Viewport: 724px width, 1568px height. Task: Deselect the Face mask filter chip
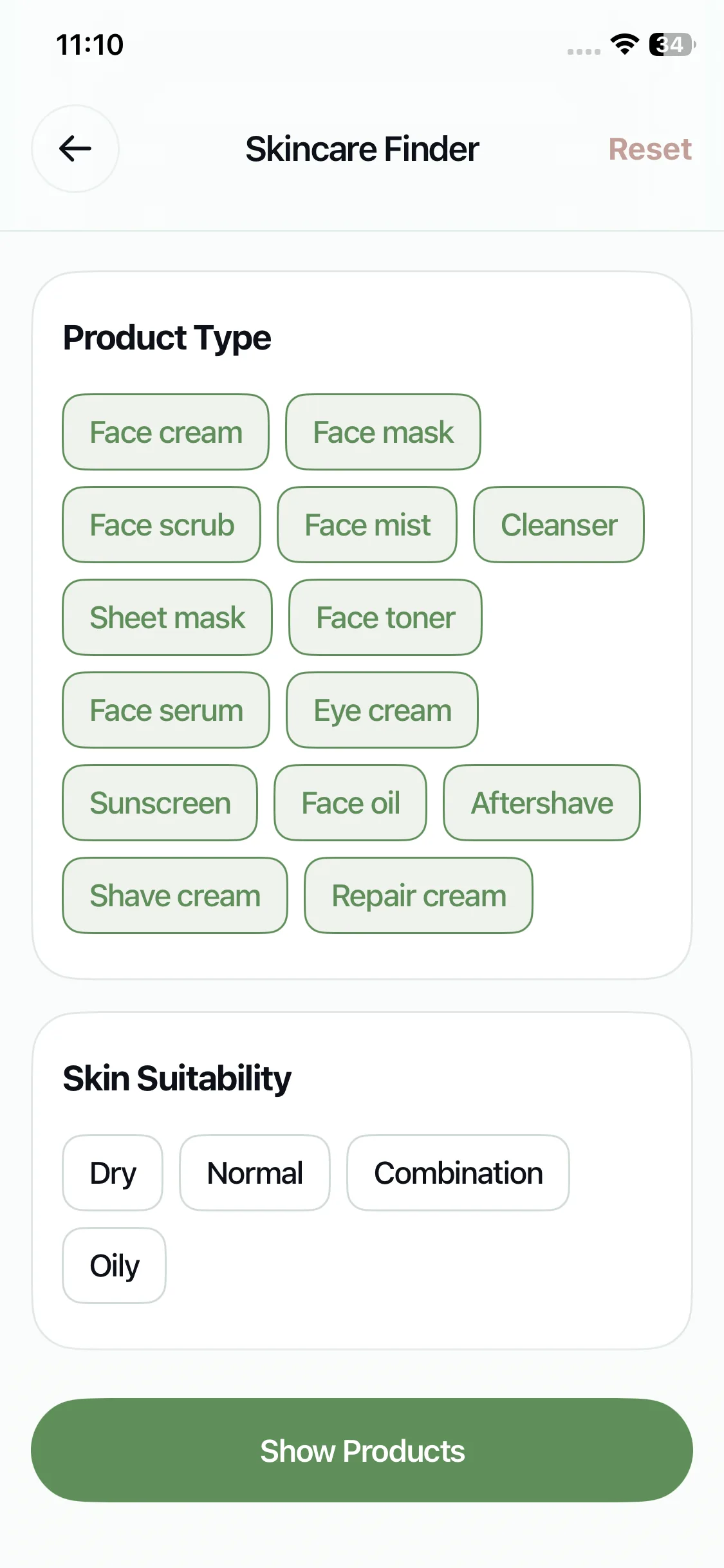tap(383, 432)
